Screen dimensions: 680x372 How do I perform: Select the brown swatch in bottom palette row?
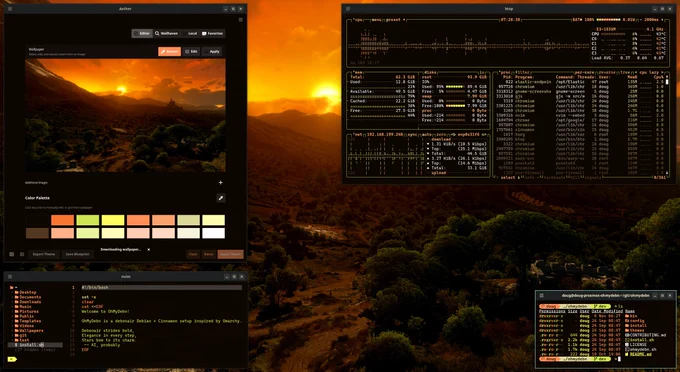coord(37,233)
